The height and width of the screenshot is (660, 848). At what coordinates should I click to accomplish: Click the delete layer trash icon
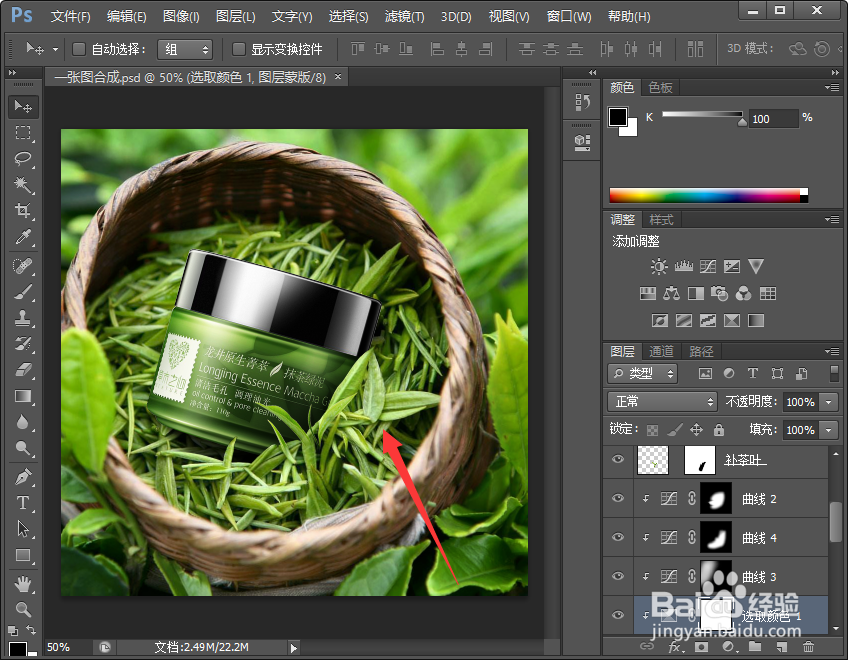808,646
